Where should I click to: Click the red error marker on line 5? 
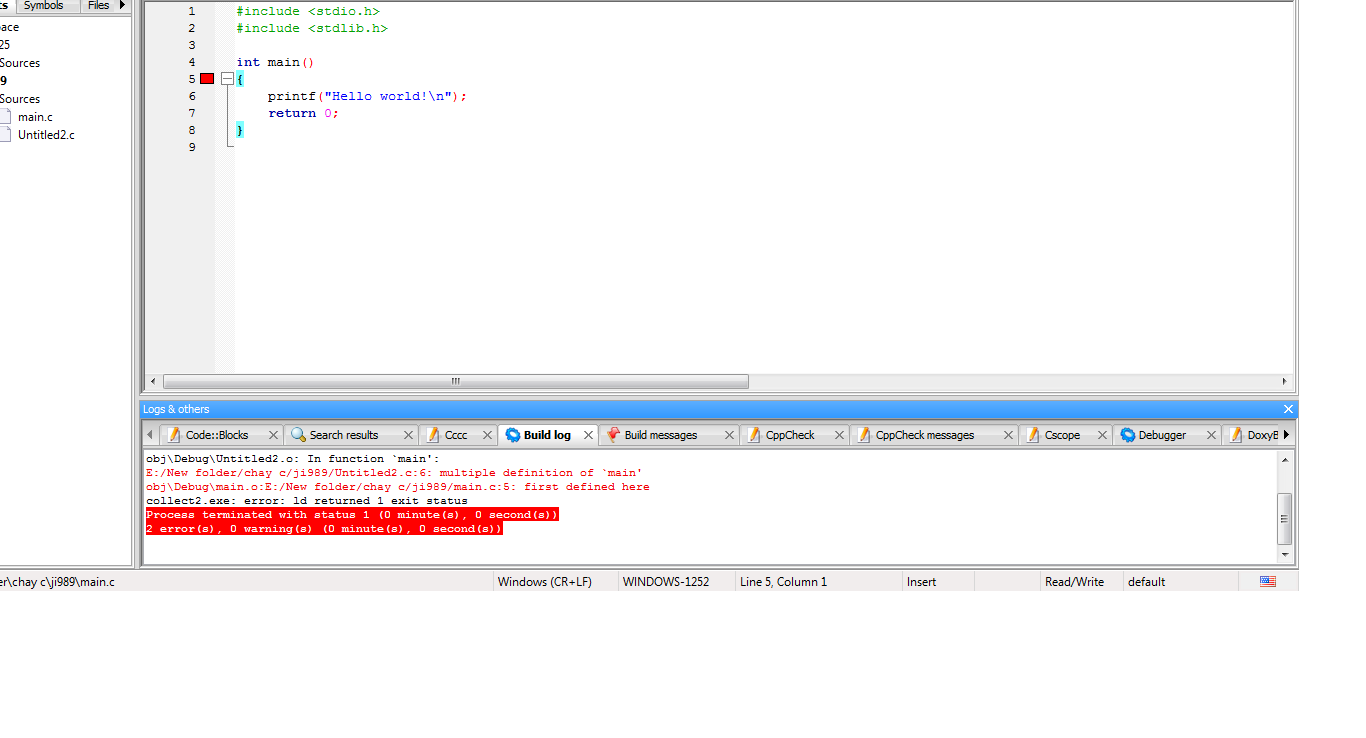(x=207, y=79)
